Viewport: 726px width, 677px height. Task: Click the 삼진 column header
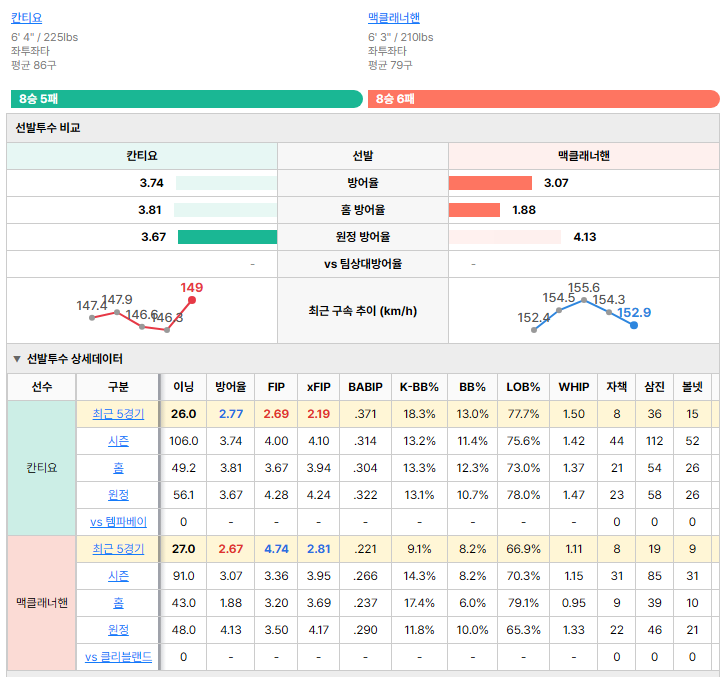(x=654, y=387)
